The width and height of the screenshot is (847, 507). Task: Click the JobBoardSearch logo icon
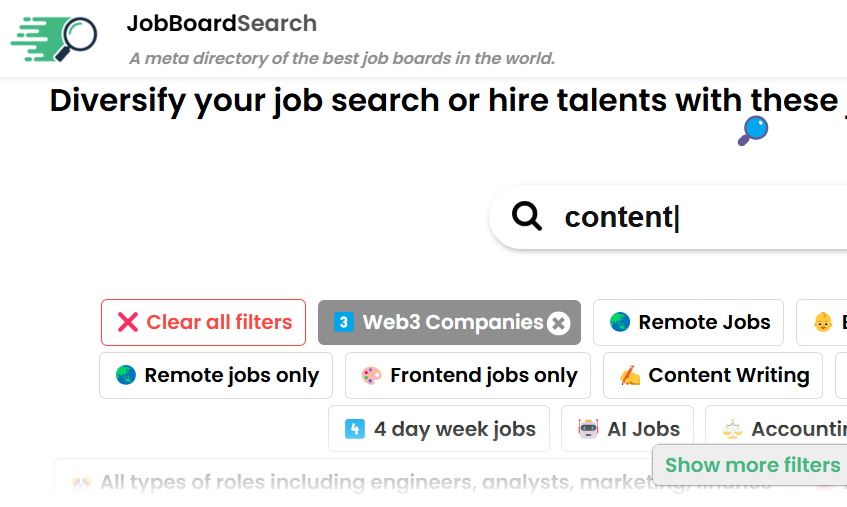click(x=56, y=37)
